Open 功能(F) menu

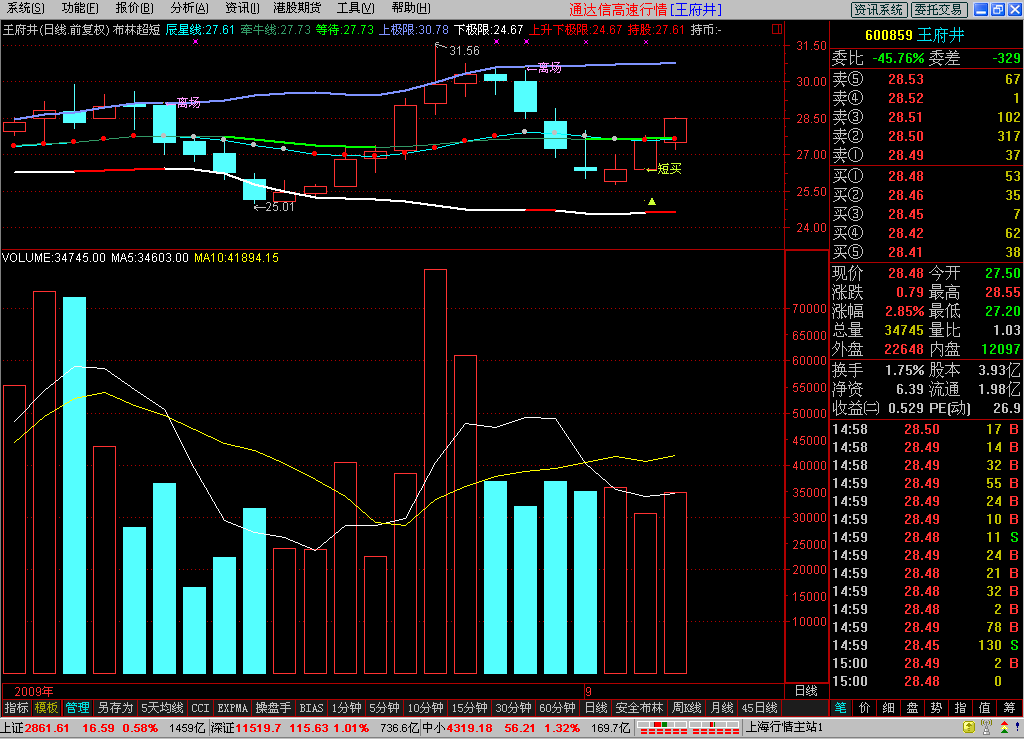[80, 8]
